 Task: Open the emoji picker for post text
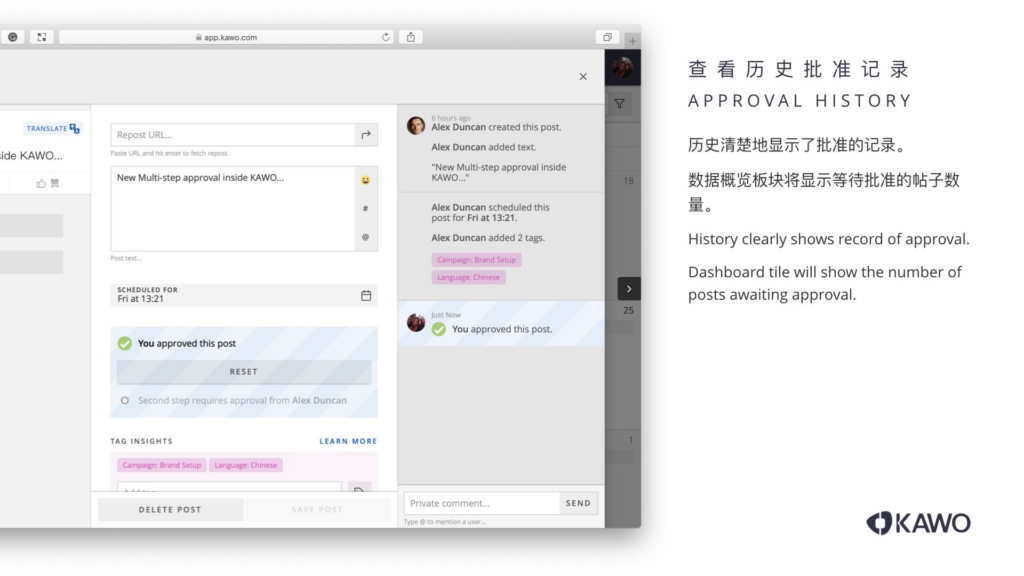pos(366,180)
